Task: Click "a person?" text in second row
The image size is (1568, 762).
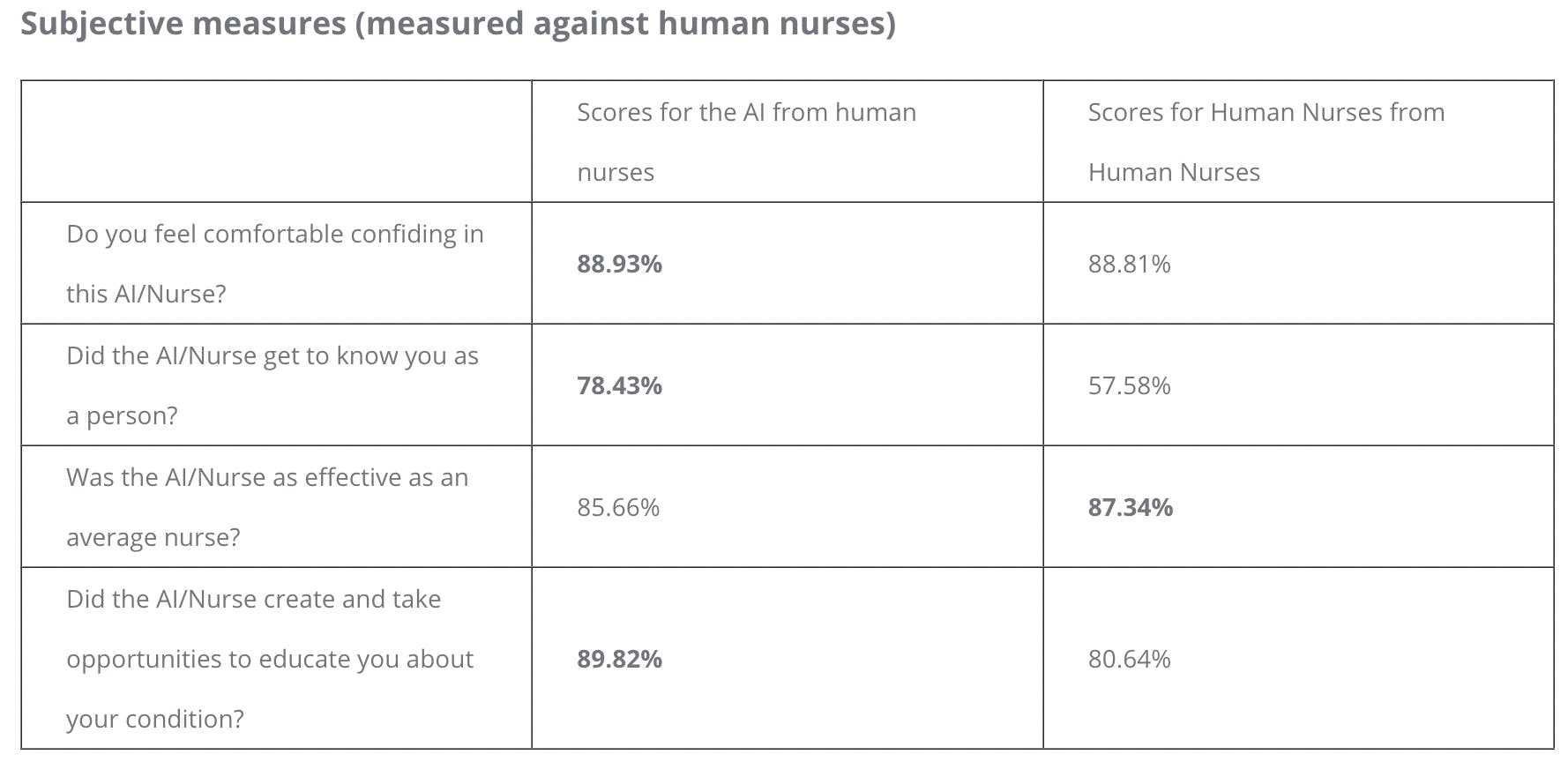Action: tap(122, 415)
